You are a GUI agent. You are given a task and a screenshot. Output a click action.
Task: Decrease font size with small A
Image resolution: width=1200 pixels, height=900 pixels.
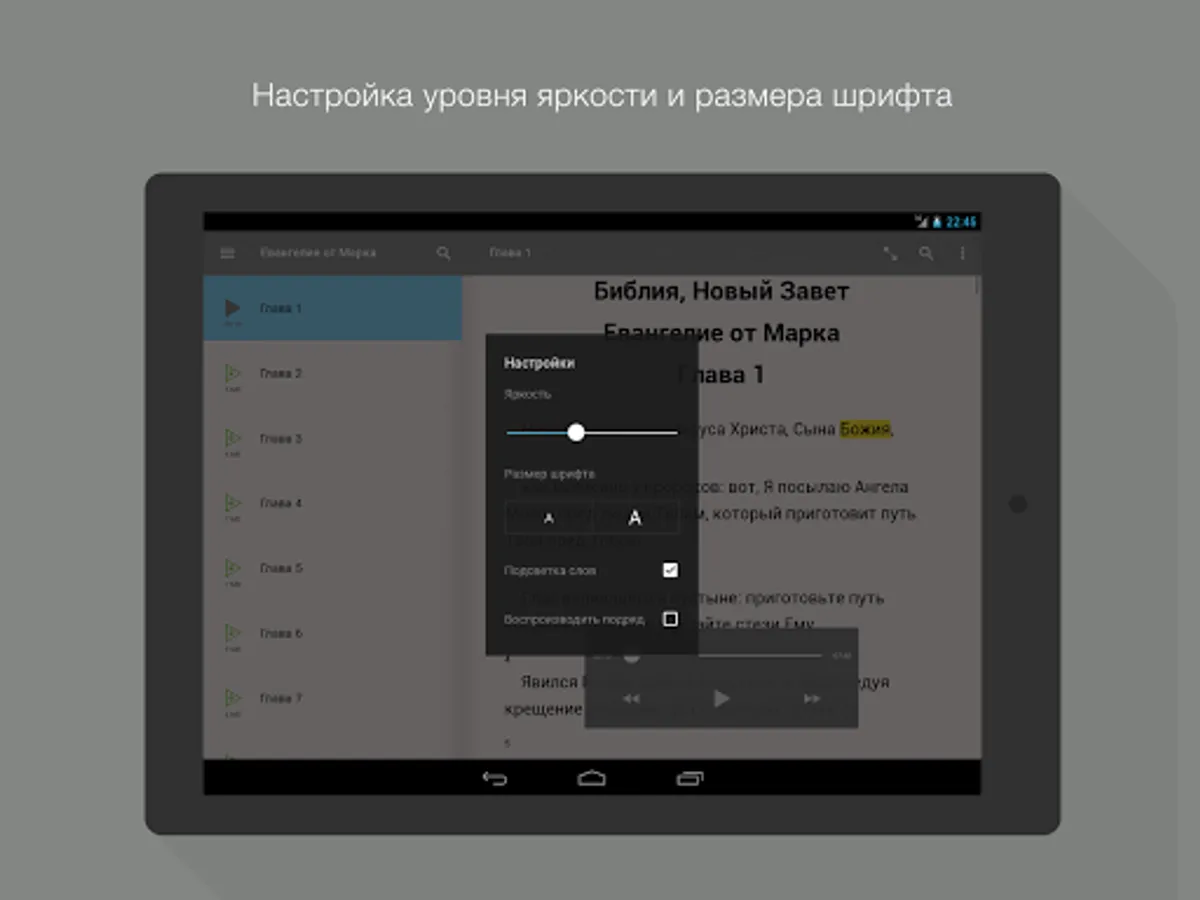coord(548,518)
